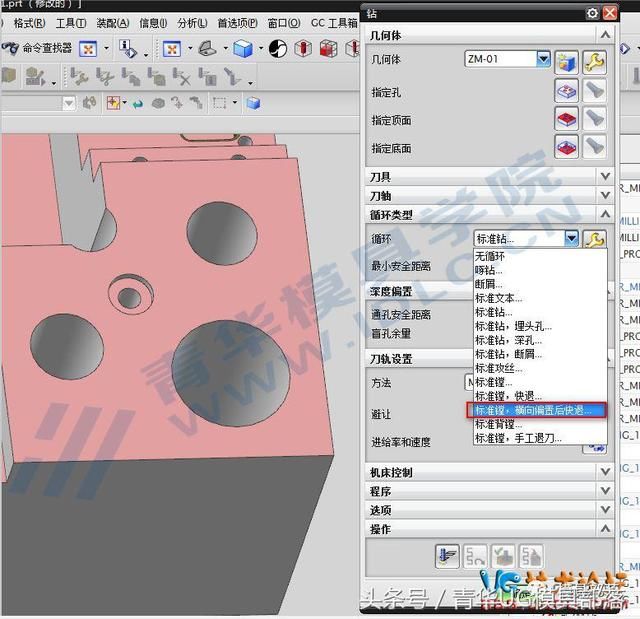The height and width of the screenshot is (619, 640).
Task: Click the red wireframe cube icon
Action: pos(329,49)
